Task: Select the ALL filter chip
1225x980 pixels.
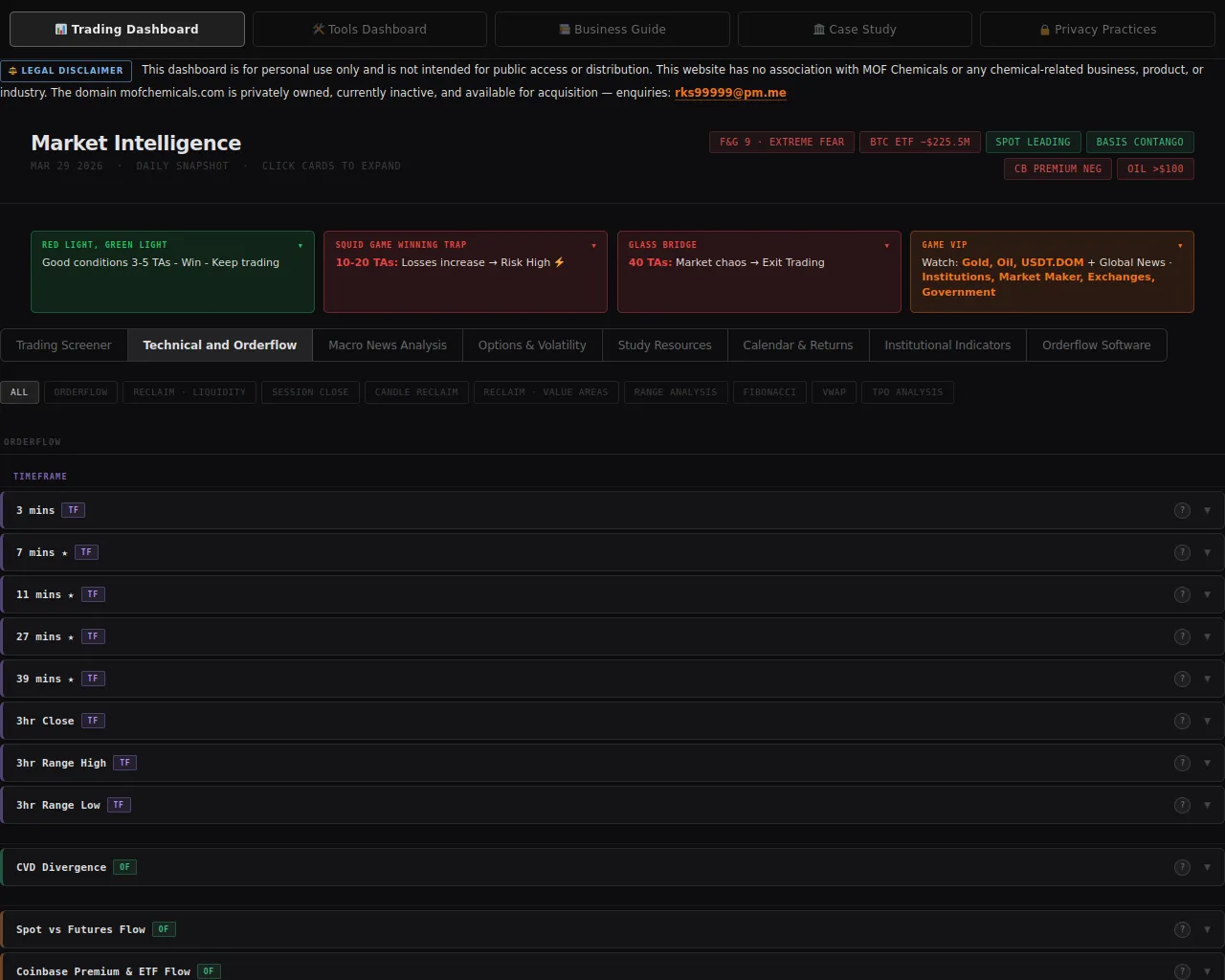Action: (x=19, y=392)
